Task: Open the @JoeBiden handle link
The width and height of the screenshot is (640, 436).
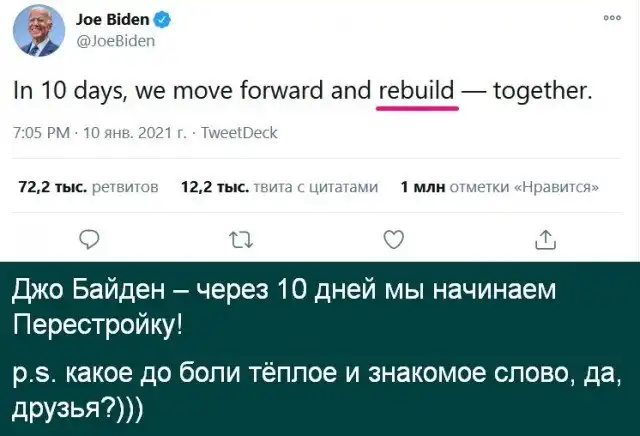Action: click(115, 41)
